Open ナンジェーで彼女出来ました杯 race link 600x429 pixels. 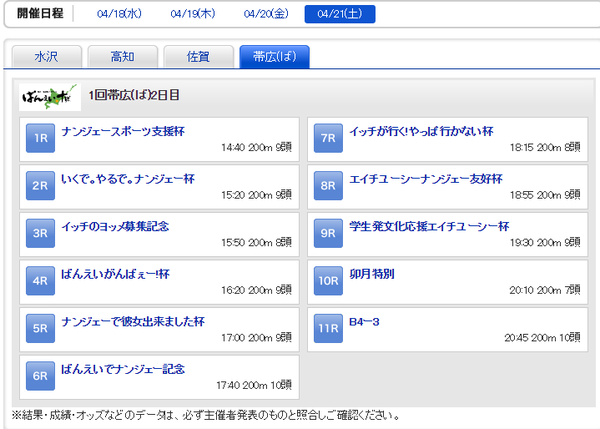point(133,321)
